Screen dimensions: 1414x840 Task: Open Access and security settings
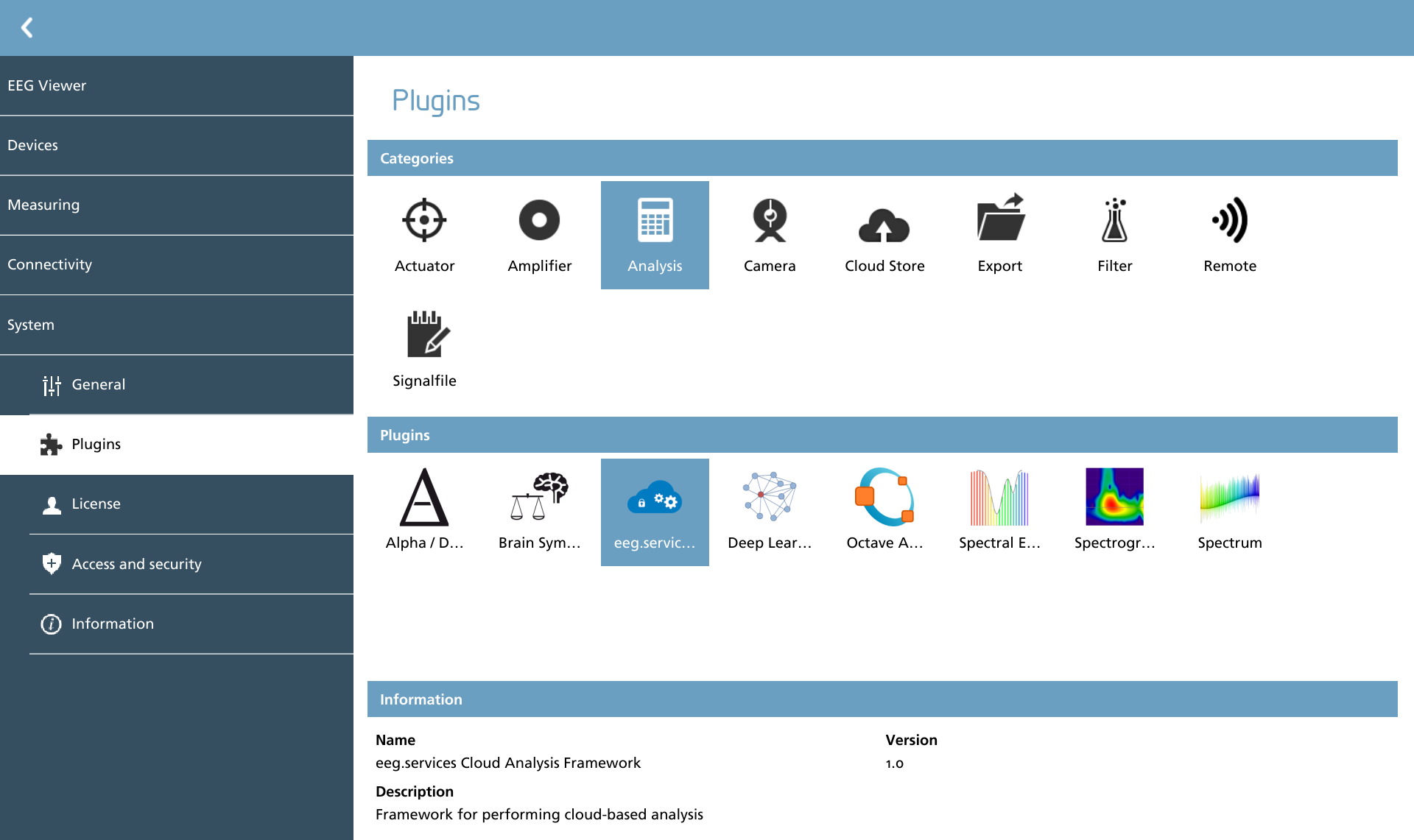(x=191, y=564)
